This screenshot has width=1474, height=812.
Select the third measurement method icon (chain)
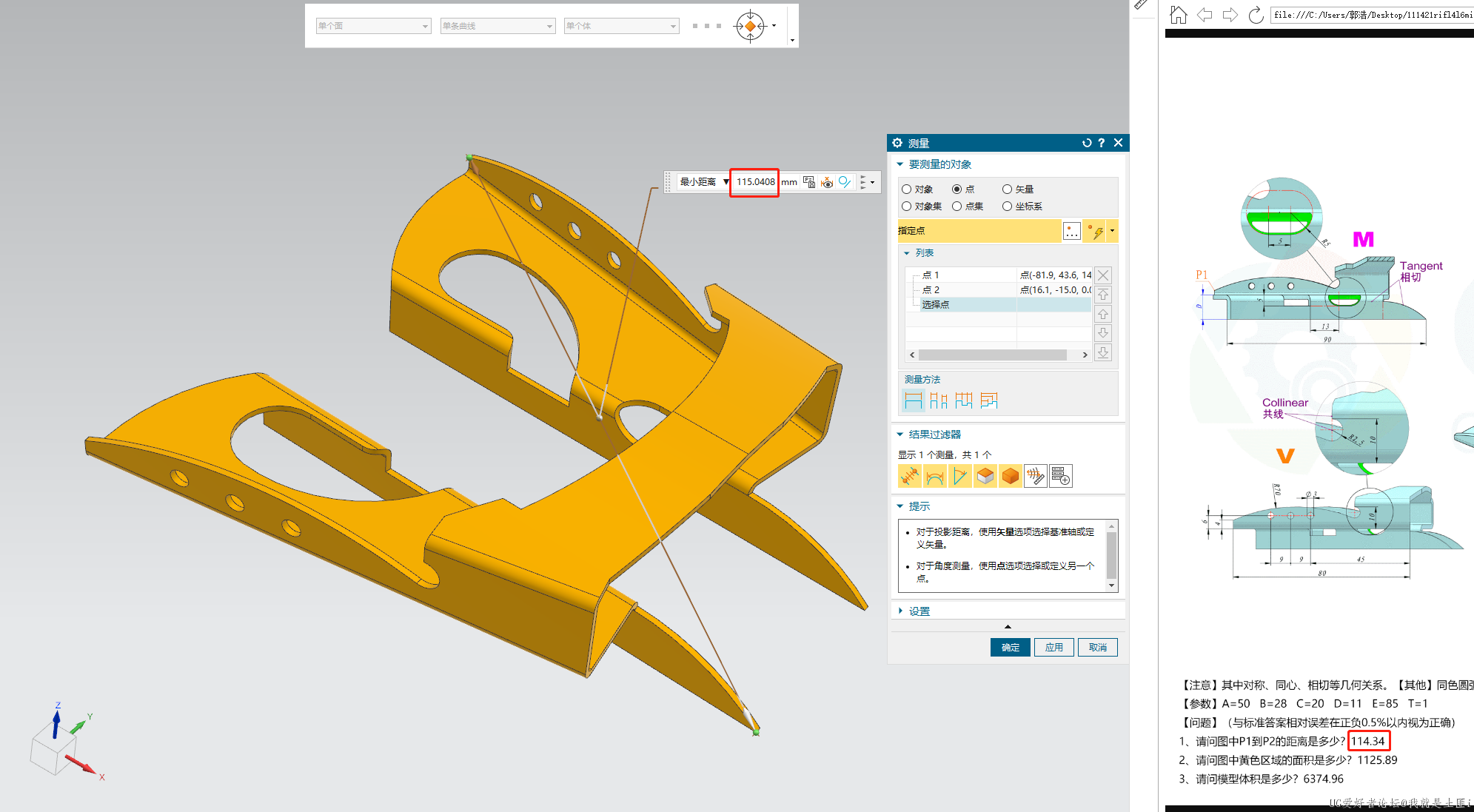coord(964,400)
